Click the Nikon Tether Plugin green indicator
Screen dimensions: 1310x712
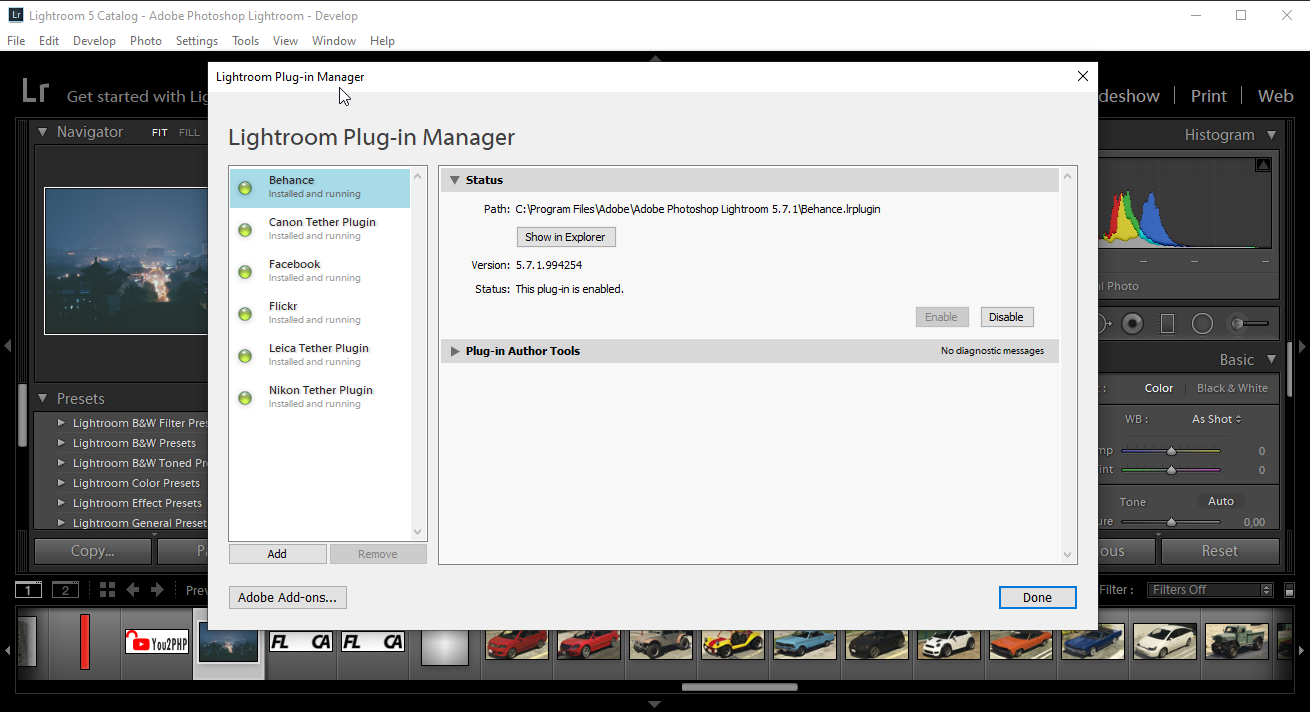point(245,398)
